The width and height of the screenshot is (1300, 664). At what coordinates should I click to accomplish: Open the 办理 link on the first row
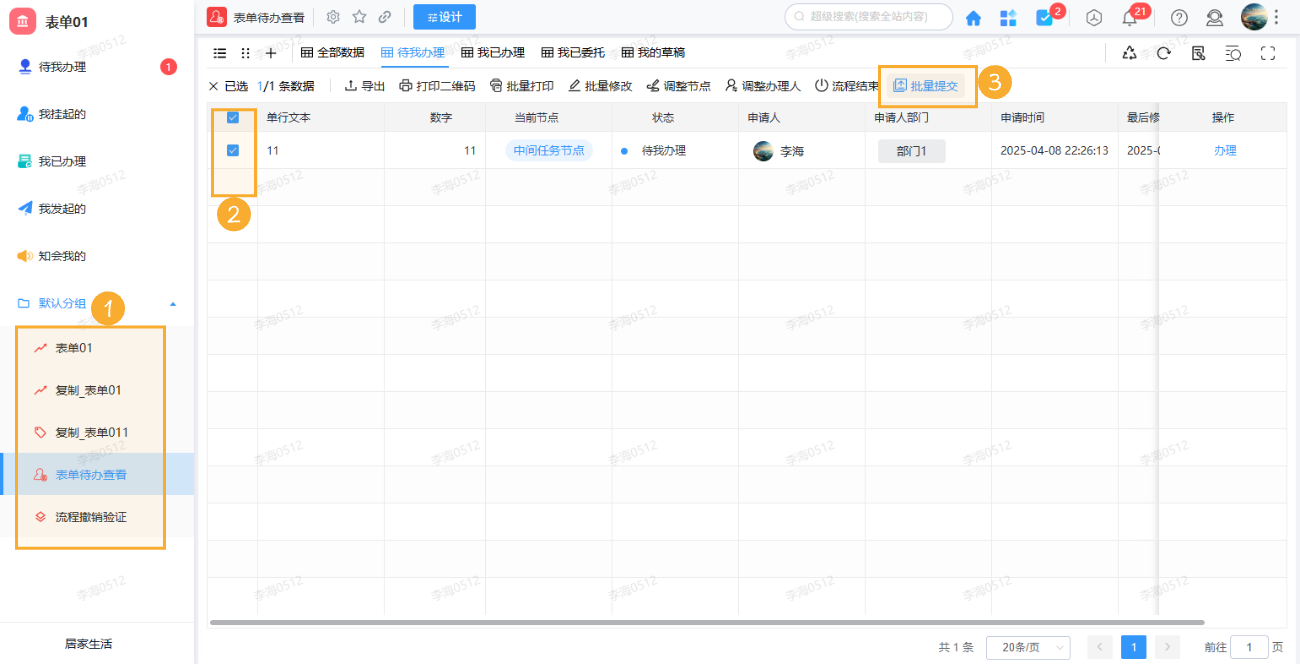pyautogui.click(x=1224, y=150)
